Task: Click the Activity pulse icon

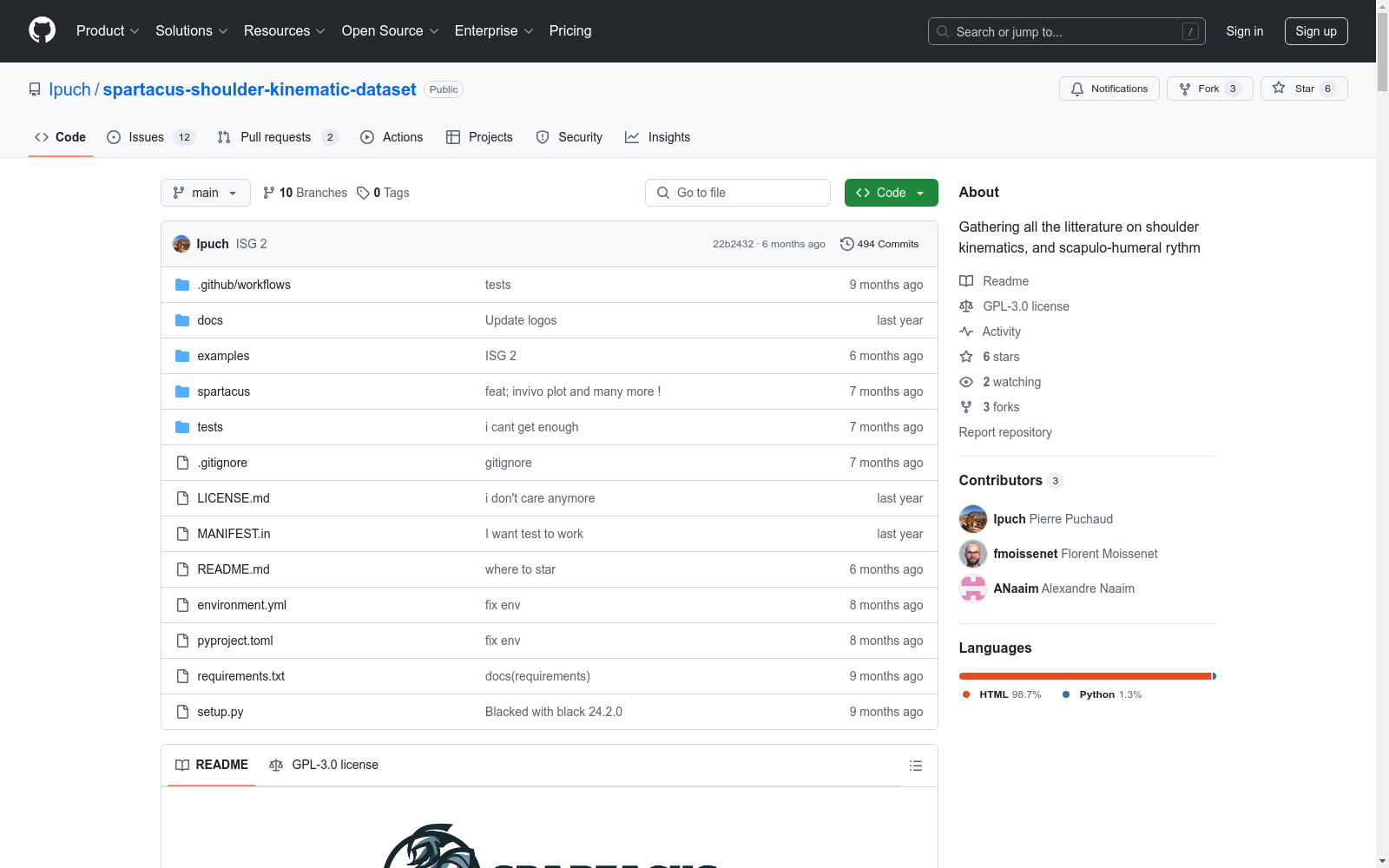Action: click(x=966, y=332)
